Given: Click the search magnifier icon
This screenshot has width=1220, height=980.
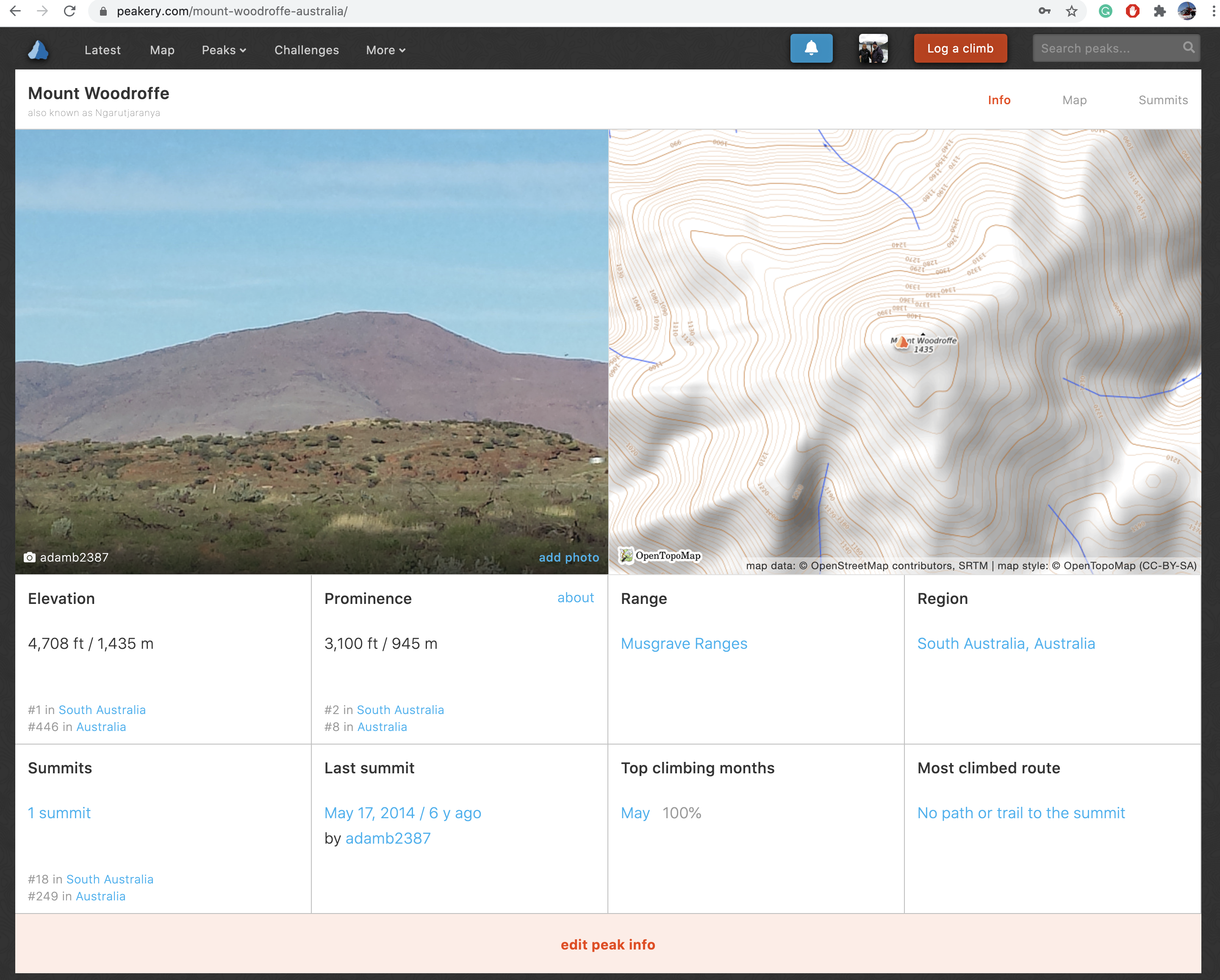Looking at the screenshot, I should click(1188, 48).
